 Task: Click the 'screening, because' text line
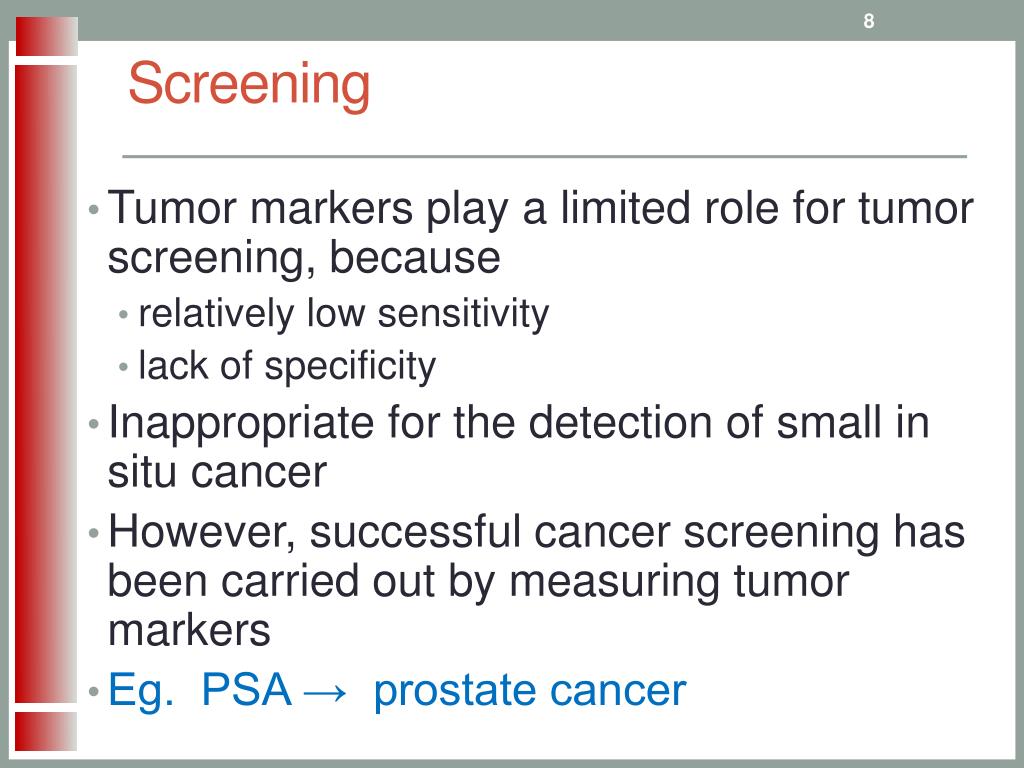coord(304,258)
